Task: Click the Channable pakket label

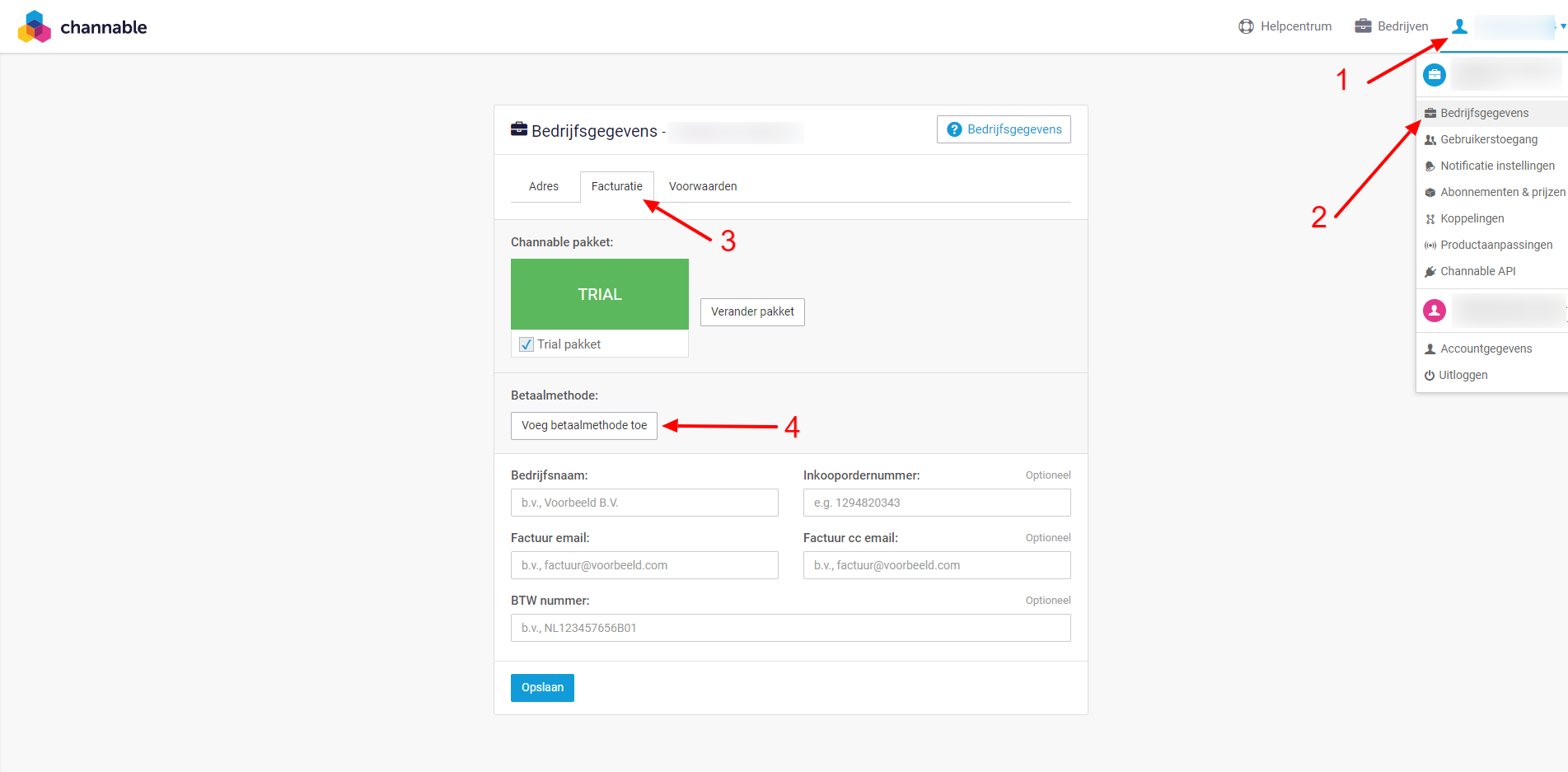Action: coord(562,242)
